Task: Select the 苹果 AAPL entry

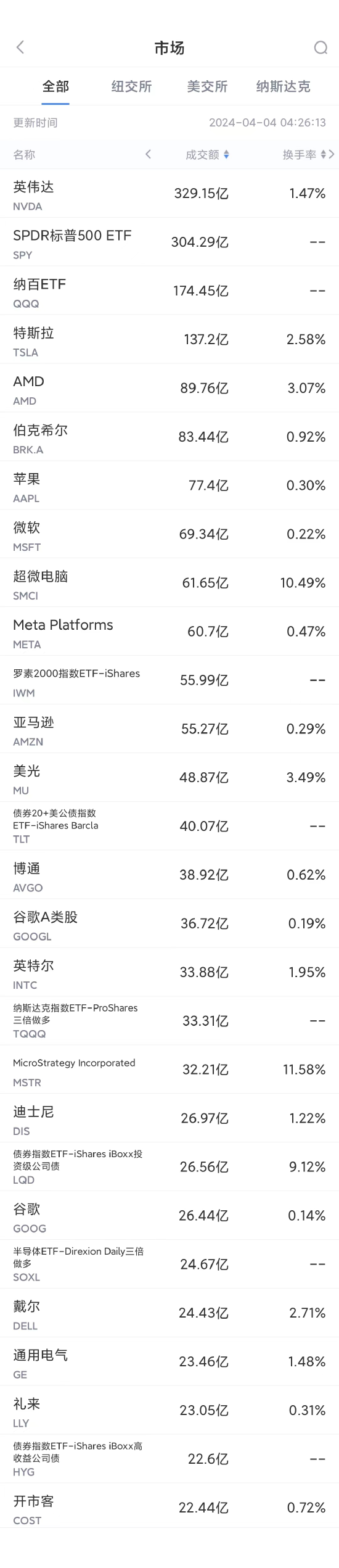Action: 169,485
